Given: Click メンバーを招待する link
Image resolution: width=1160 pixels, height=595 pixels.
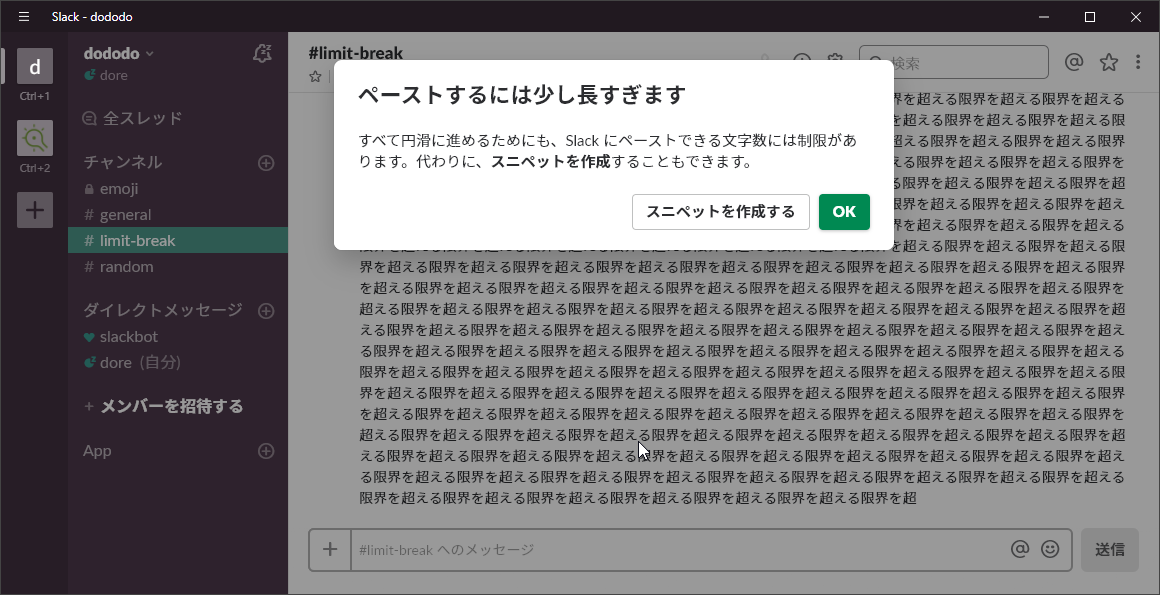Looking at the screenshot, I should [x=171, y=406].
